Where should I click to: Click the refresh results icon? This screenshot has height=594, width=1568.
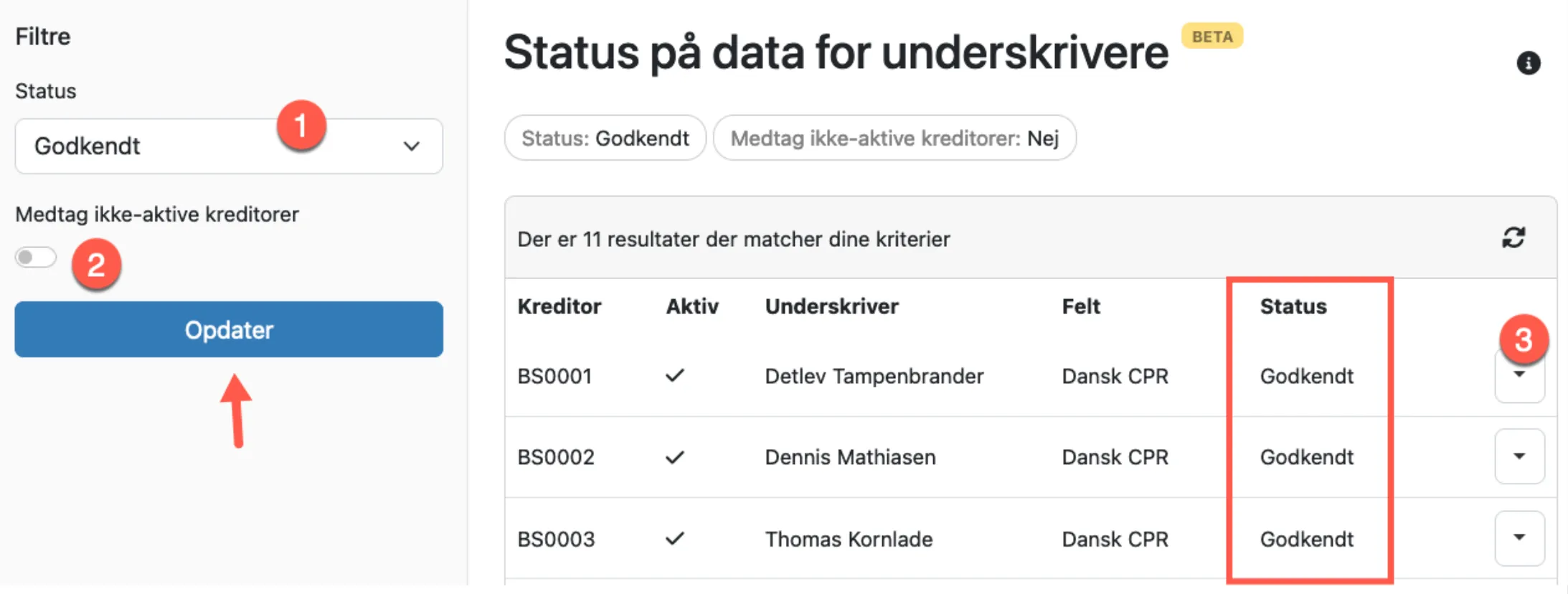pos(1513,238)
